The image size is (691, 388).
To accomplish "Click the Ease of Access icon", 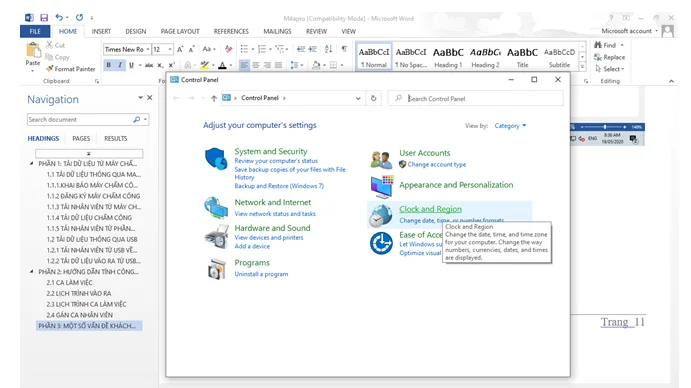I will pyautogui.click(x=381, y=243).
